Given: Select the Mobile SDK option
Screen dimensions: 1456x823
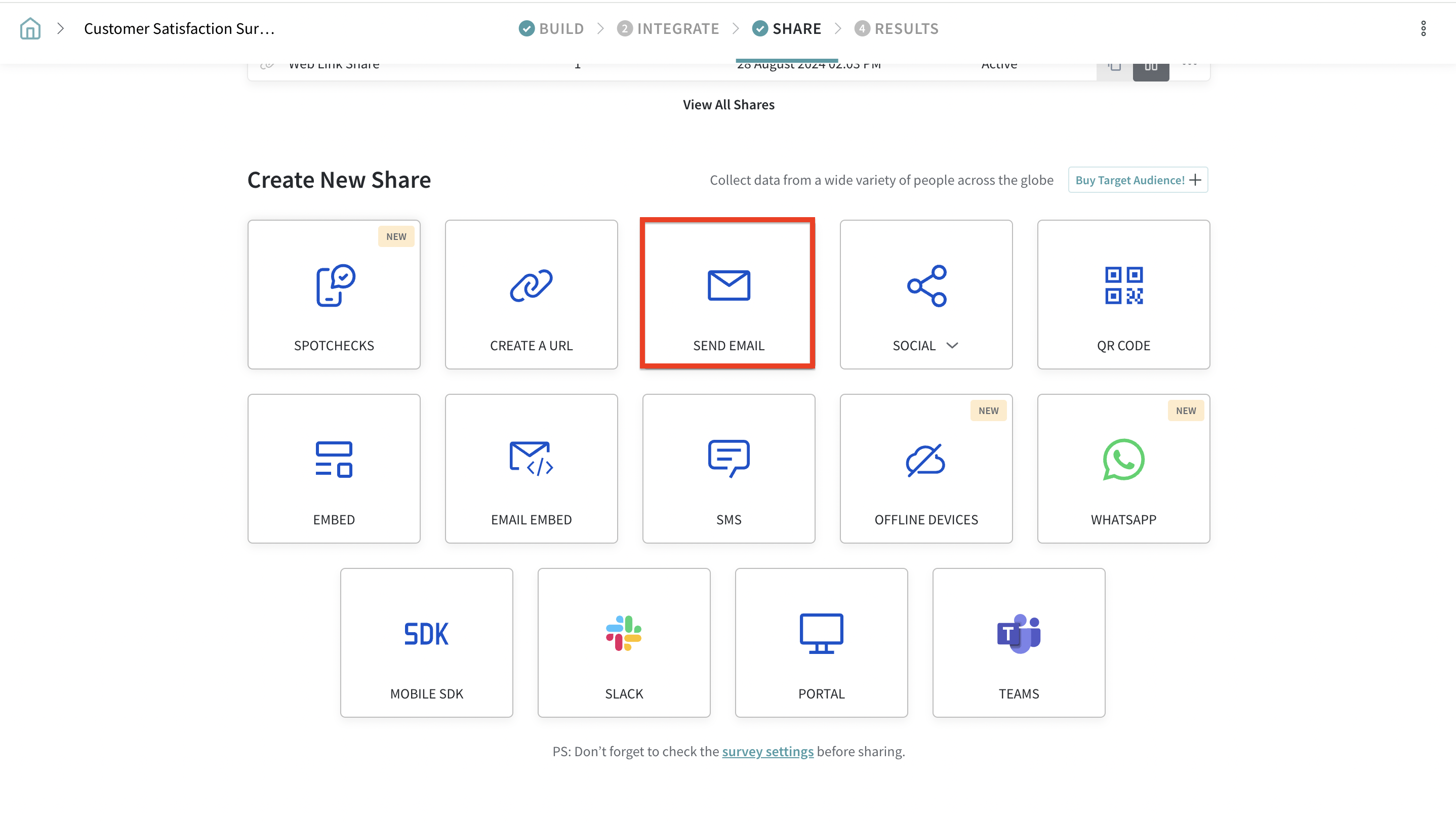Looking at the screenshot, I should coord(426,643).
